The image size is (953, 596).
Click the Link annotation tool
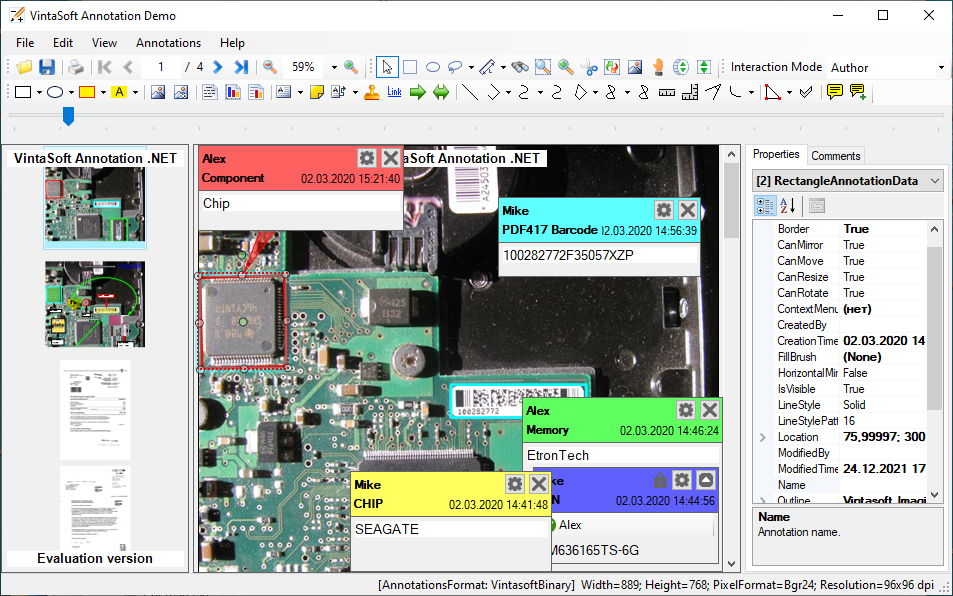pyautogui.click(x=394, y=93)
